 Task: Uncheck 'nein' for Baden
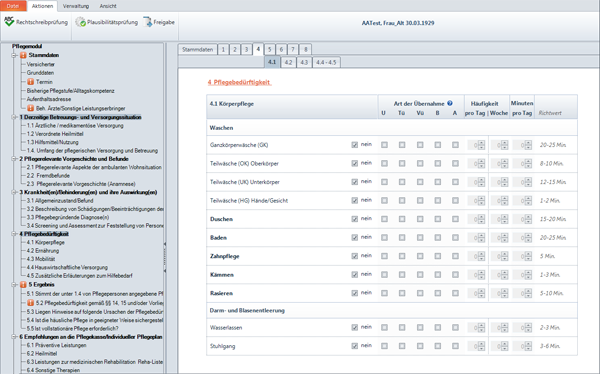click(x=355, y=237)
